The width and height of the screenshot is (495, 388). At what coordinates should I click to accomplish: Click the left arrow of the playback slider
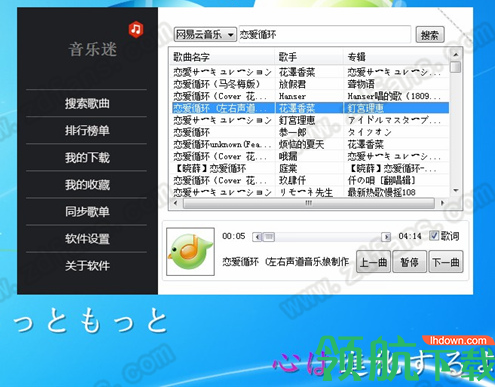pyautogui.click(x=257, y=237)
